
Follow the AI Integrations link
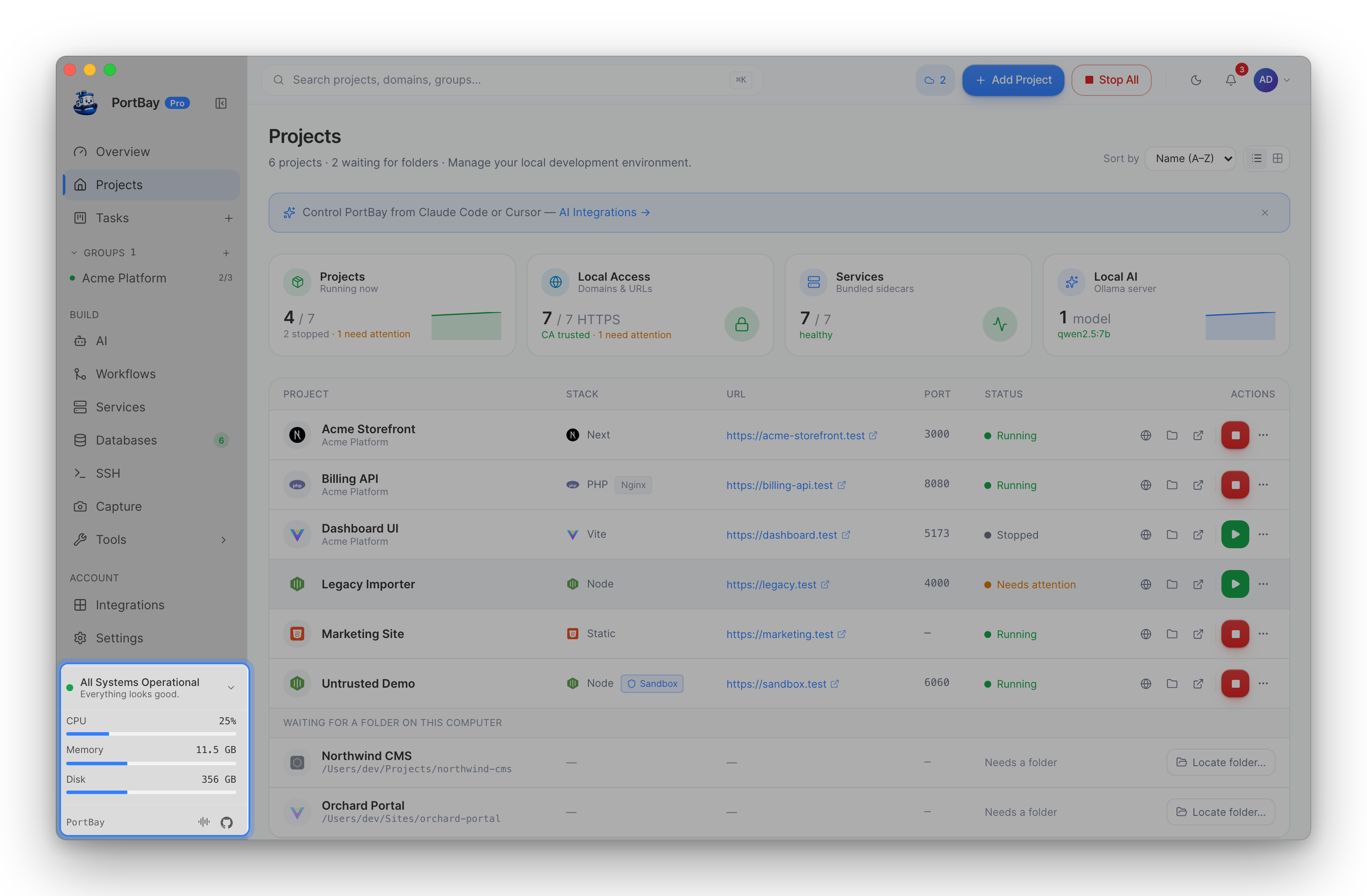click(x=604, y=213)
